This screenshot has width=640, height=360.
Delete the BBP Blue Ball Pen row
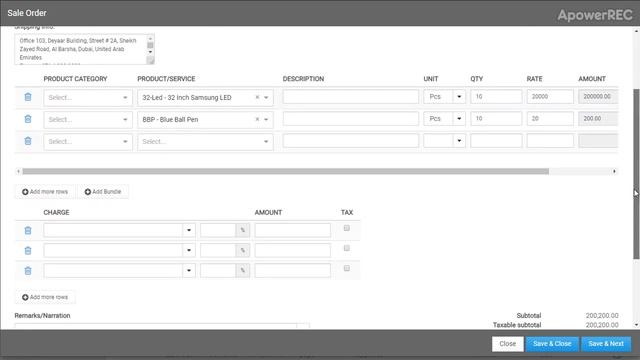point(28,119)
